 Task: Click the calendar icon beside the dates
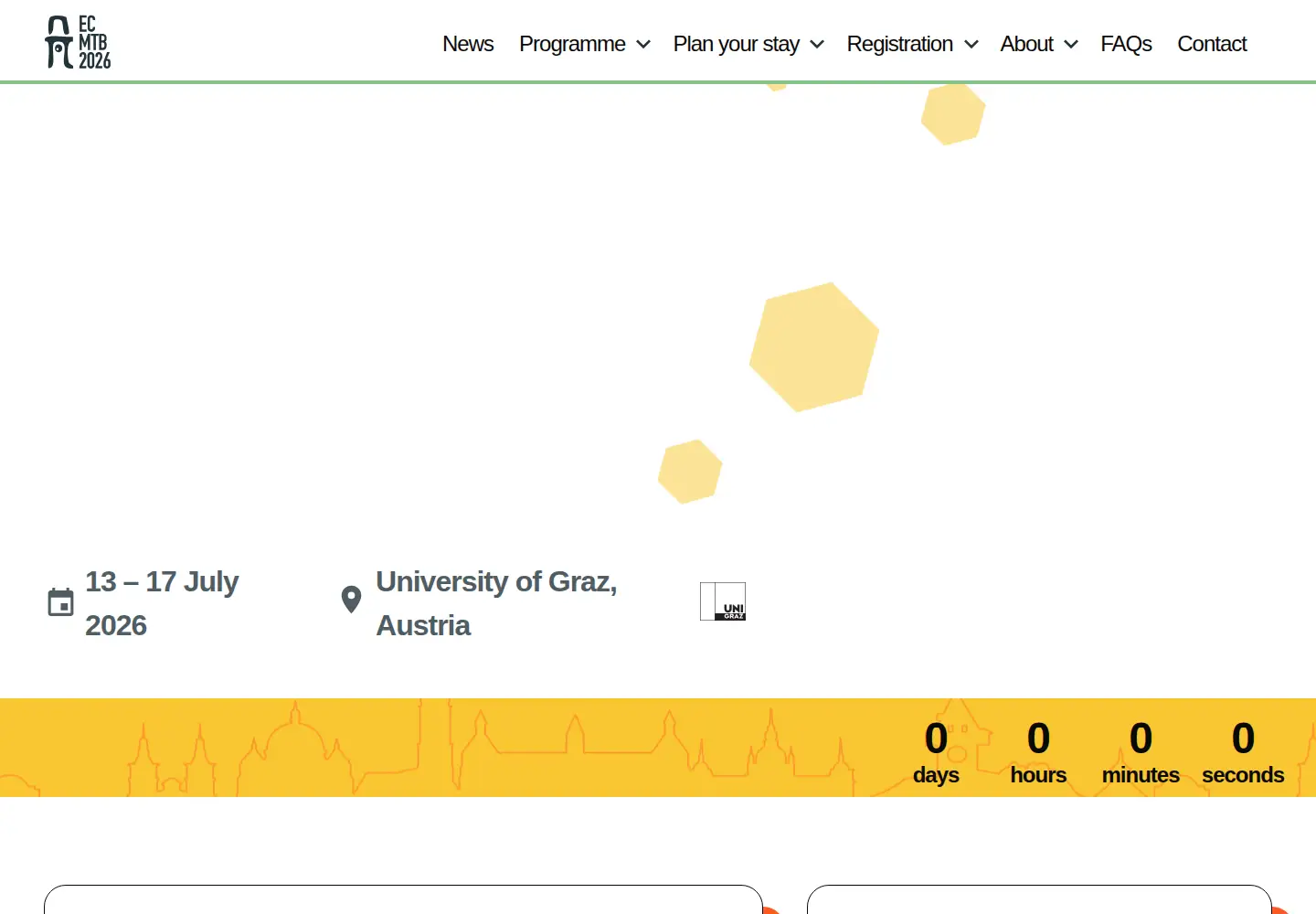click(x=60, y=602)
